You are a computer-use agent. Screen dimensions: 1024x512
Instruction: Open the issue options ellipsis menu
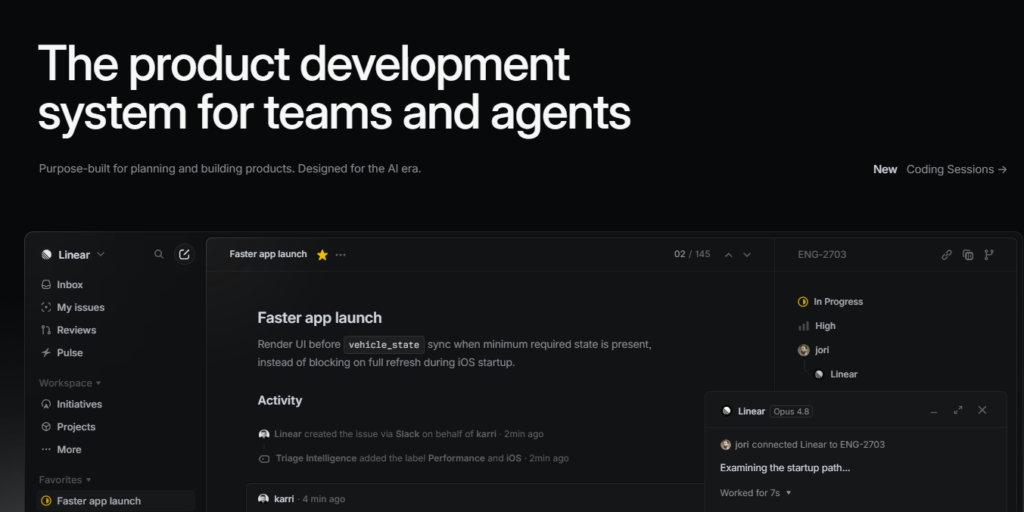(340, 255)
